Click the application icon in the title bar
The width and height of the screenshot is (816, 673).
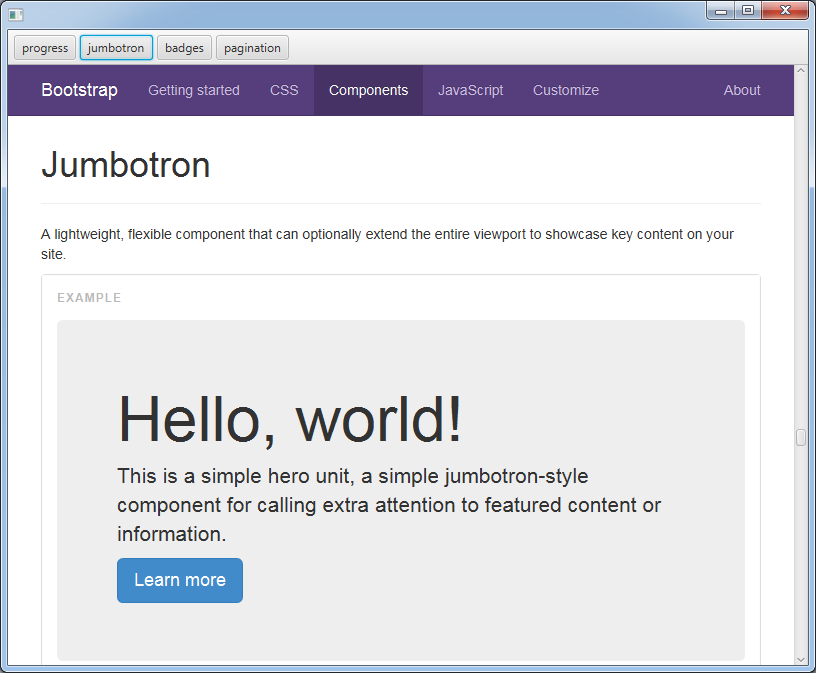pos(14,14)
